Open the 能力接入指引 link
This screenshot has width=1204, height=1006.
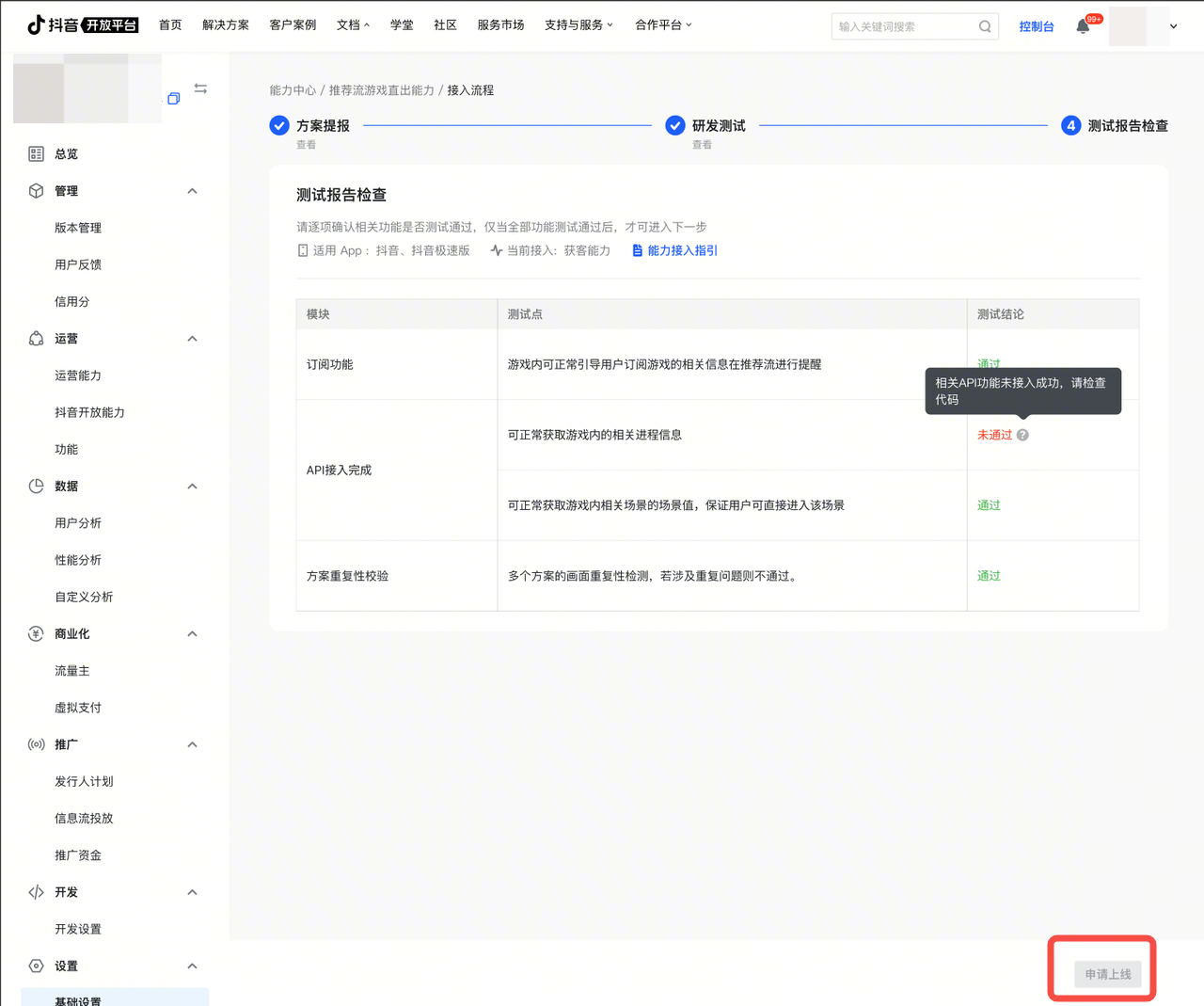click(x=682, y=250)
